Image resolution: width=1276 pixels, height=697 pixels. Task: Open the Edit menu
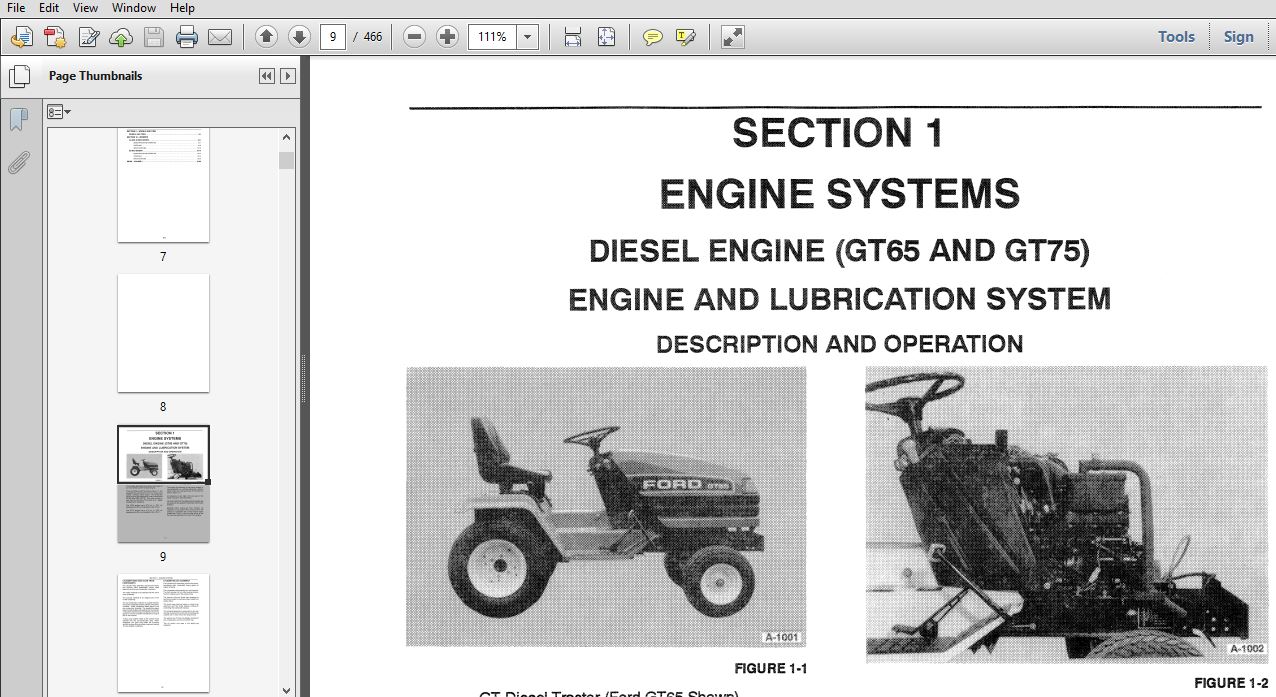point(48,8)
